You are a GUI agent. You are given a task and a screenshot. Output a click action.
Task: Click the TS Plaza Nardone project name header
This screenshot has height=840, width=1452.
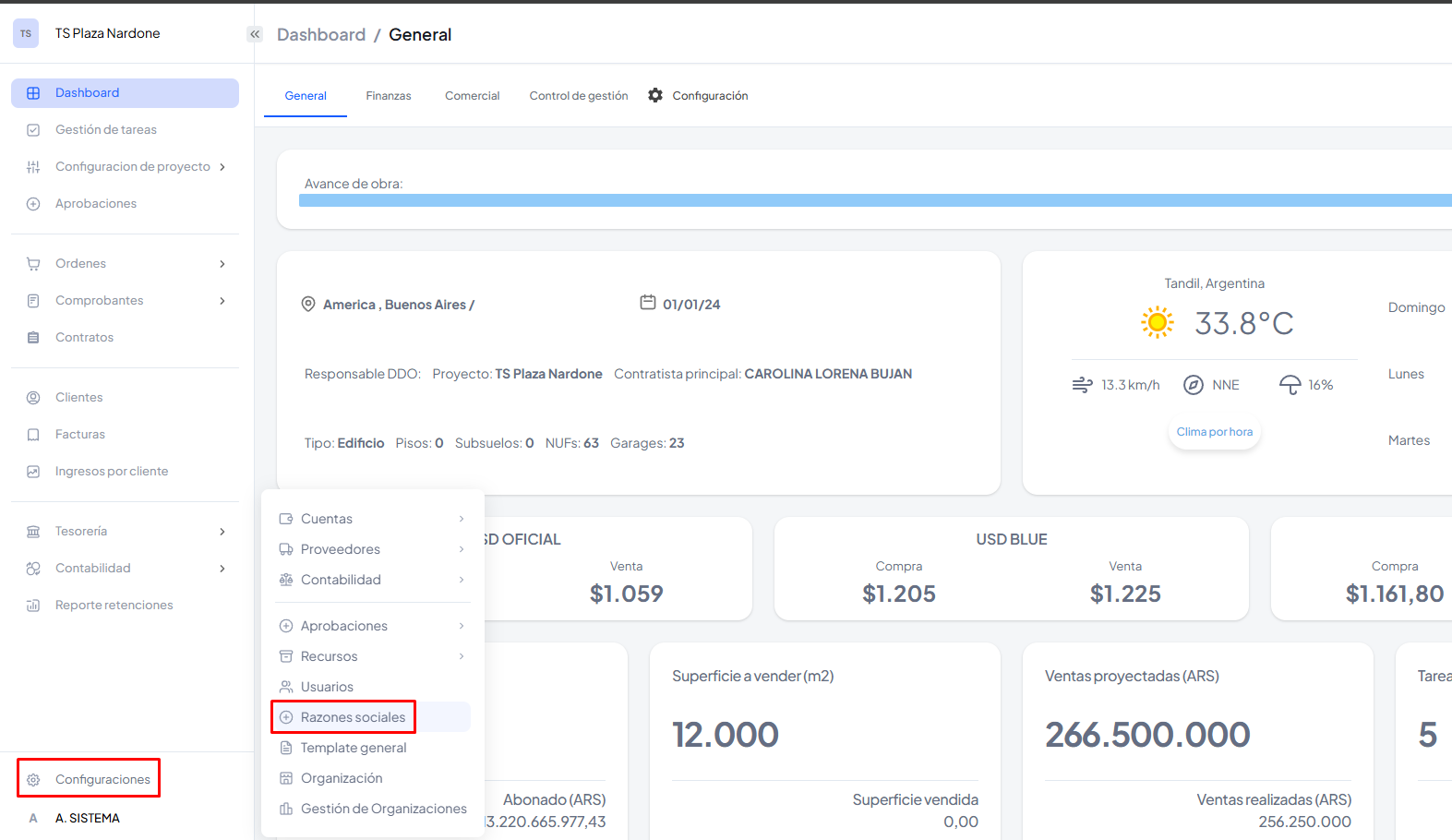107,33
